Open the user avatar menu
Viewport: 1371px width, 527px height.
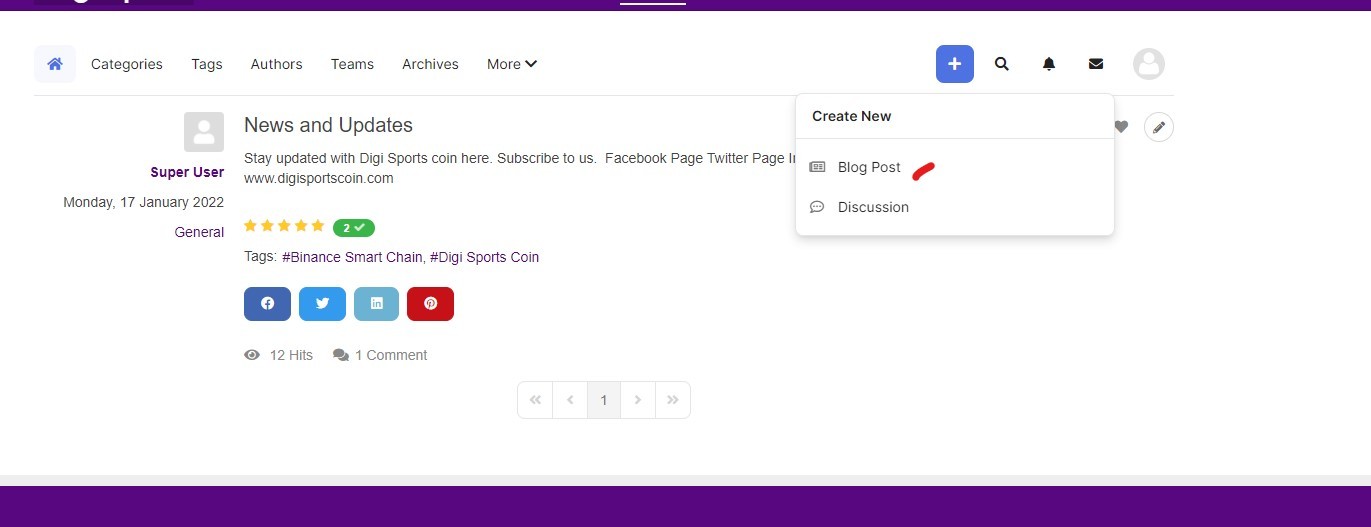point(1149,64)
